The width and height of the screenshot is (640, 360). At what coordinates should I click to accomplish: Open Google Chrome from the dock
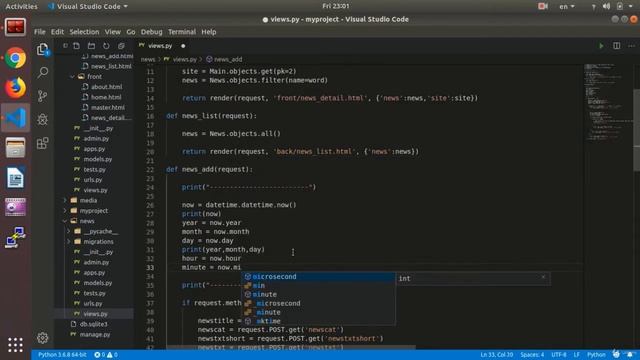16,58
